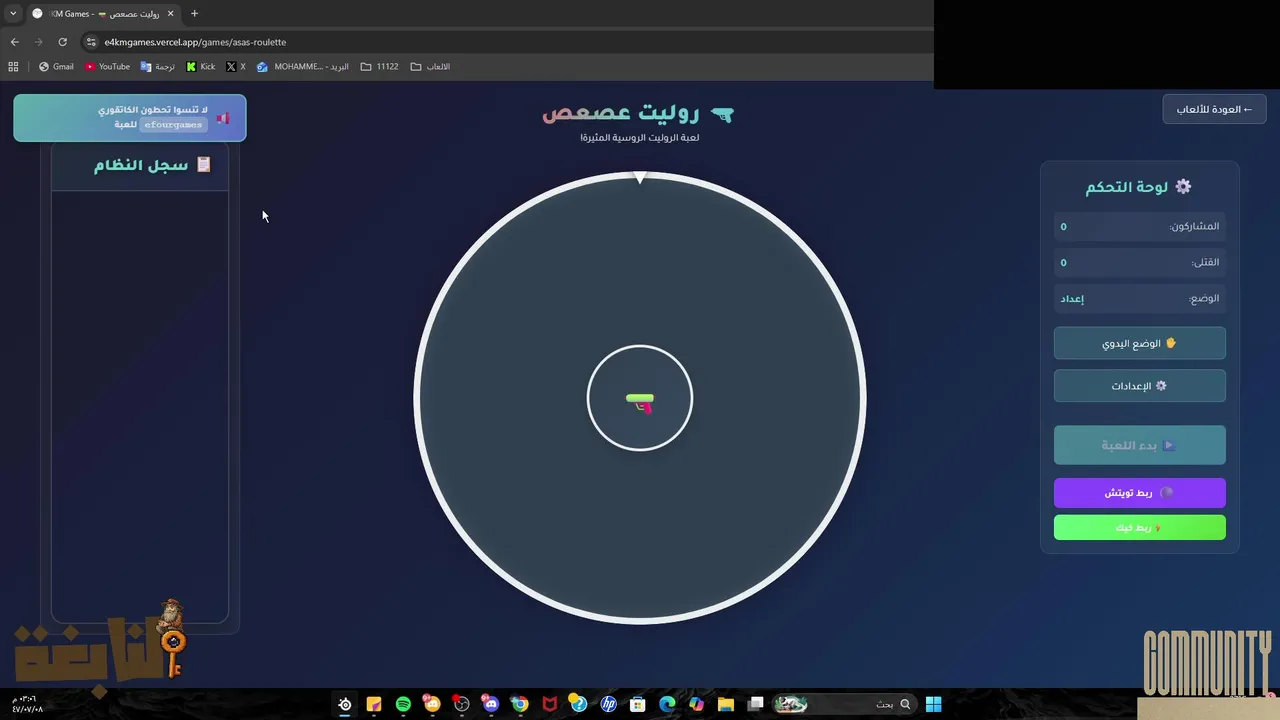
Task: Open the apps grid in the bookmarks bar
Action: pos(13,67)
